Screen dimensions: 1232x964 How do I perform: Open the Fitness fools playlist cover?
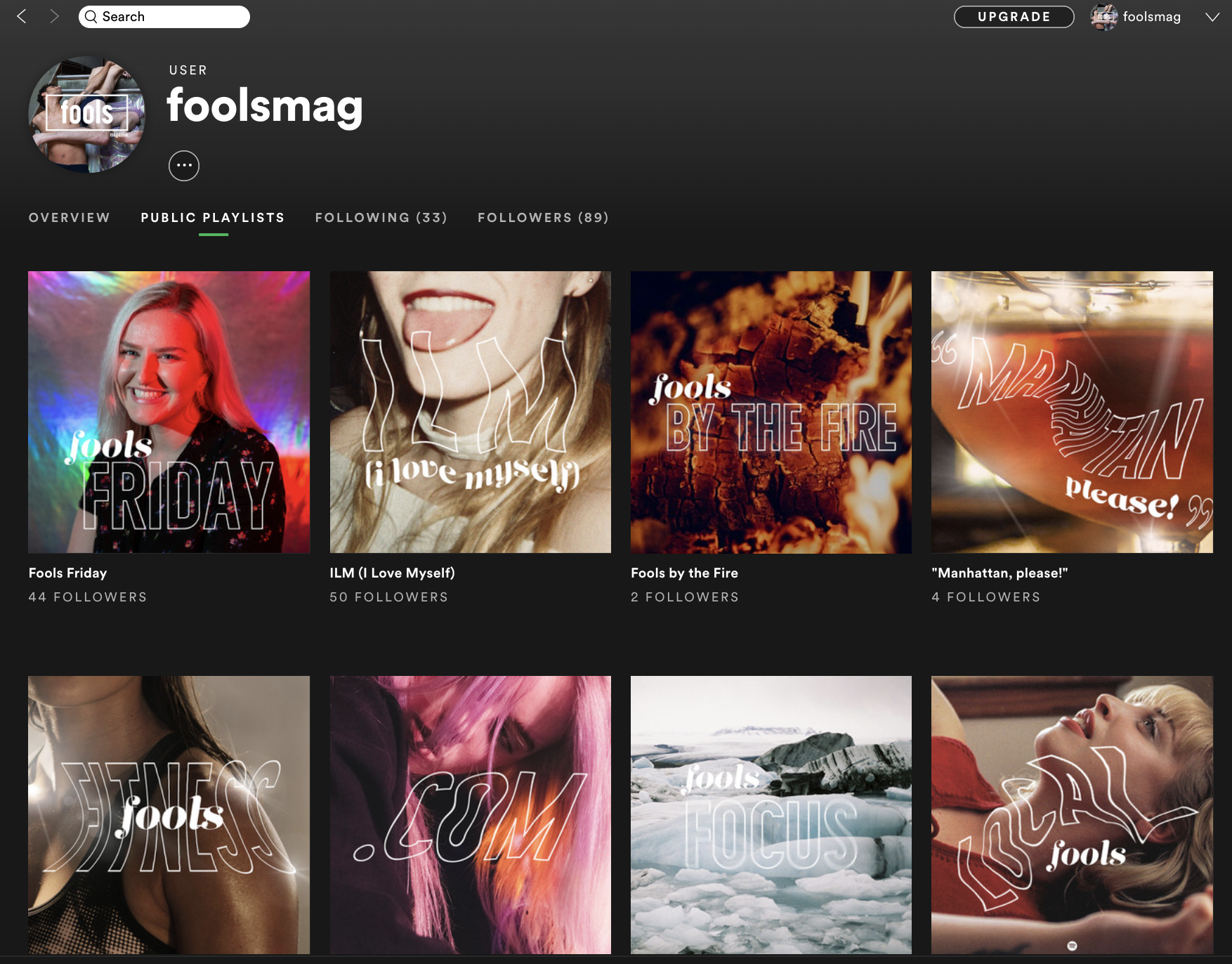[x=169, y=815]
